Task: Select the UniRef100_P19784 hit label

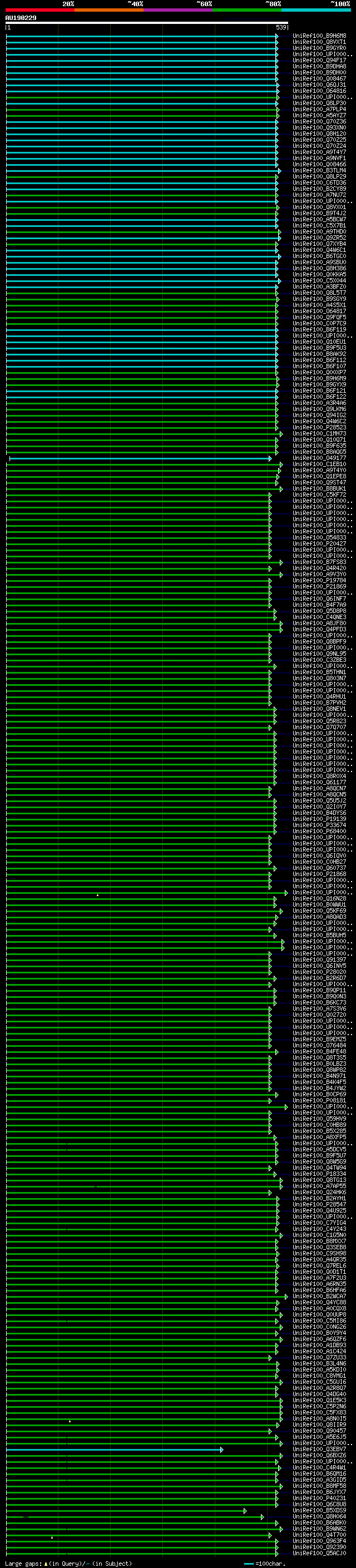Action: click(319, 580)
